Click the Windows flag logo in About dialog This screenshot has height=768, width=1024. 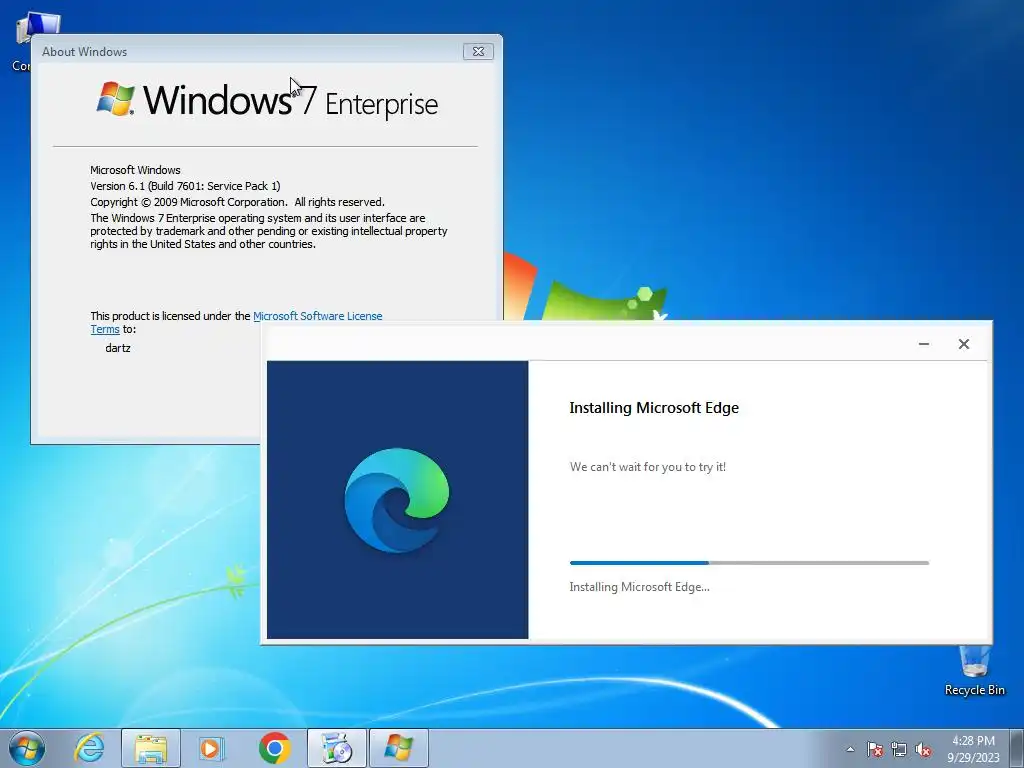tap(116, 99)
